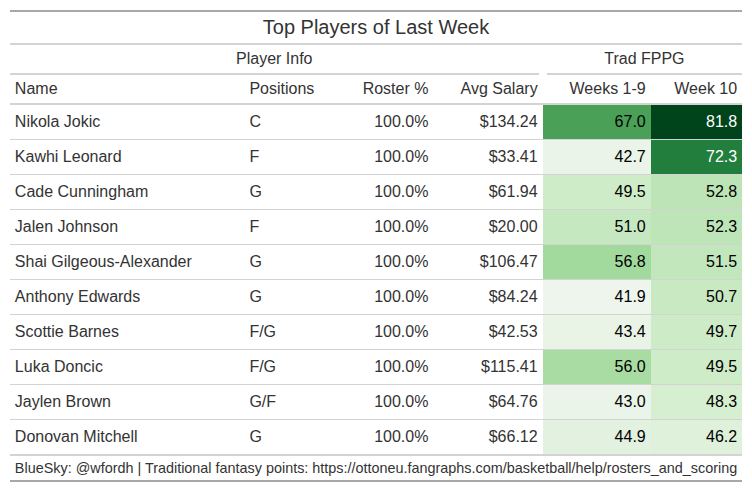Select Scottie Barnes' F/G position cell
Image resolution: width=752 pixels, height=492 pixels.
pos(263,332)
